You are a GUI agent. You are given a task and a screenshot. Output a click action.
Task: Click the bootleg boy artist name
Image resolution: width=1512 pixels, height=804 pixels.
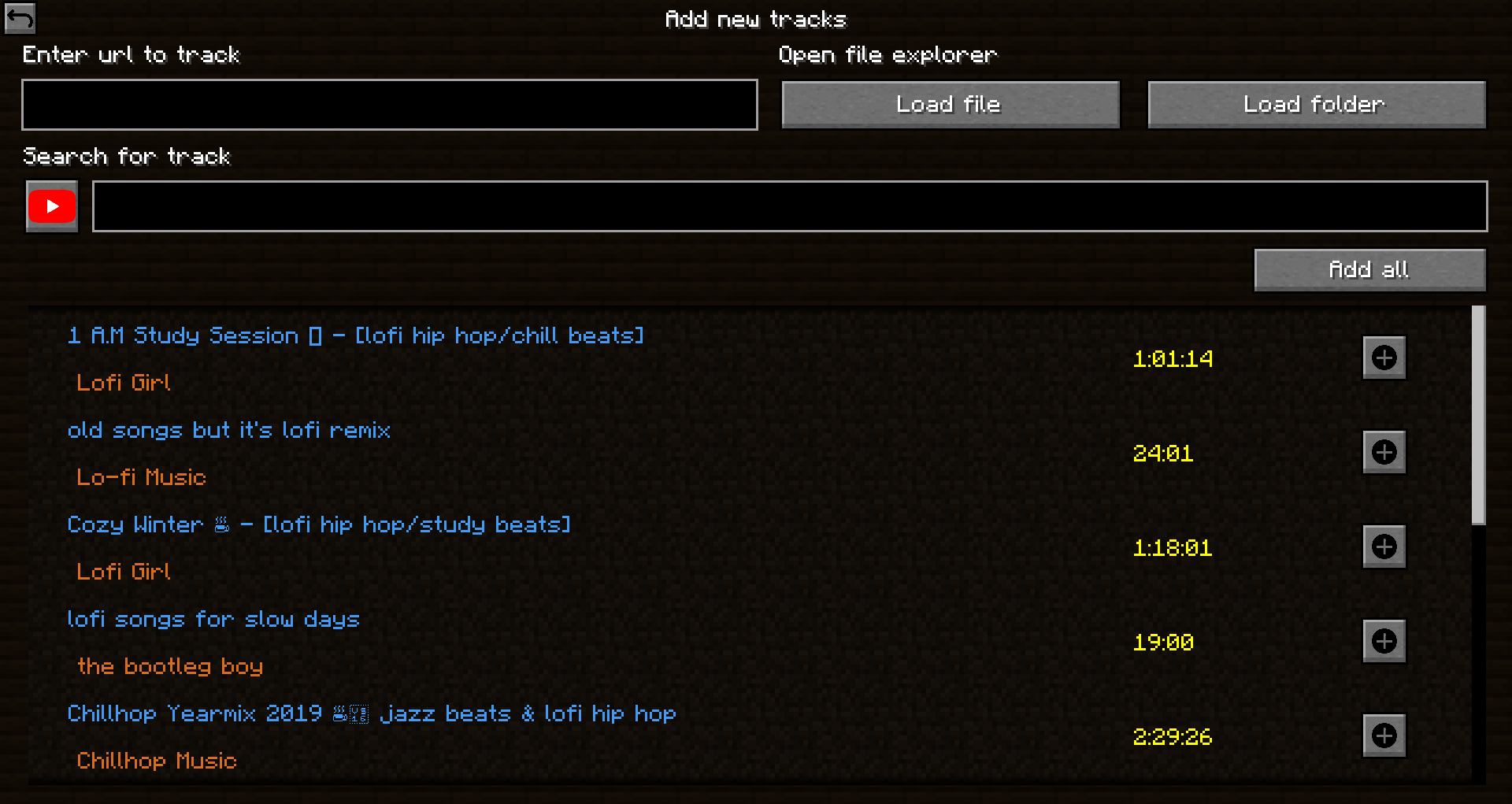170,666
